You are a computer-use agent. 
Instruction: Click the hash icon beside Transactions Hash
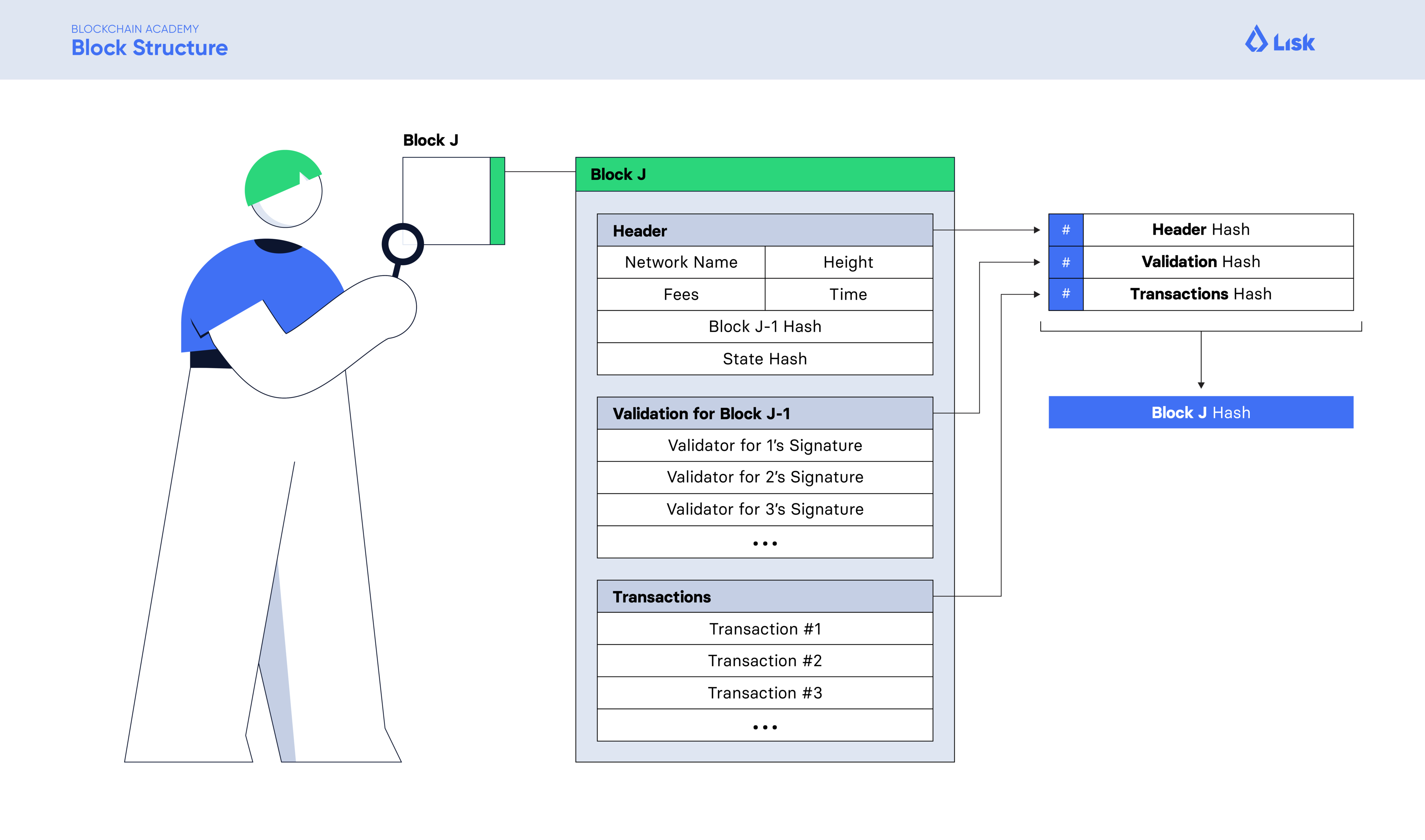click(x=1066, y=294)
